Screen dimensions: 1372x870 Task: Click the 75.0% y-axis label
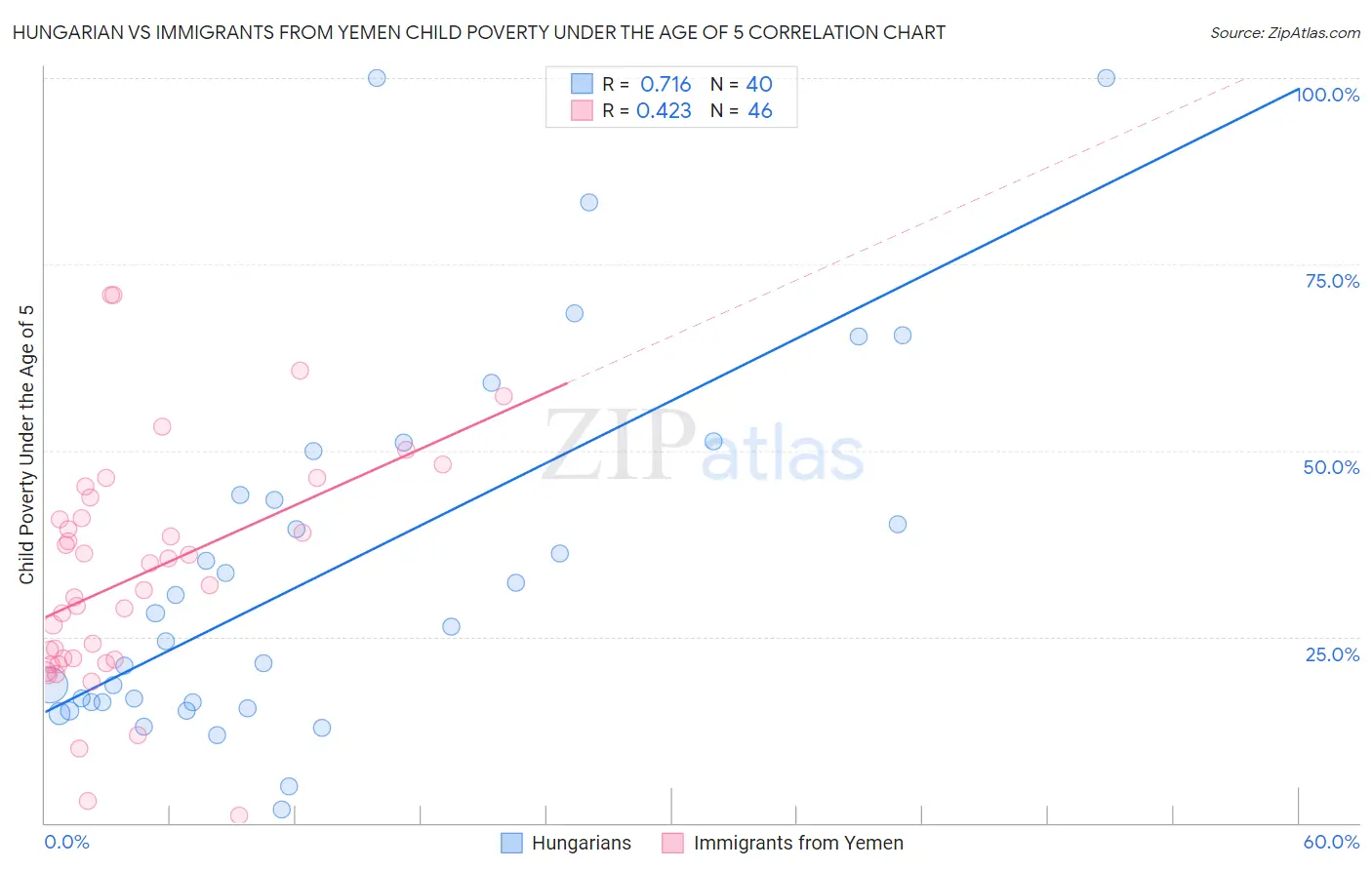[x=1332, y=281]
